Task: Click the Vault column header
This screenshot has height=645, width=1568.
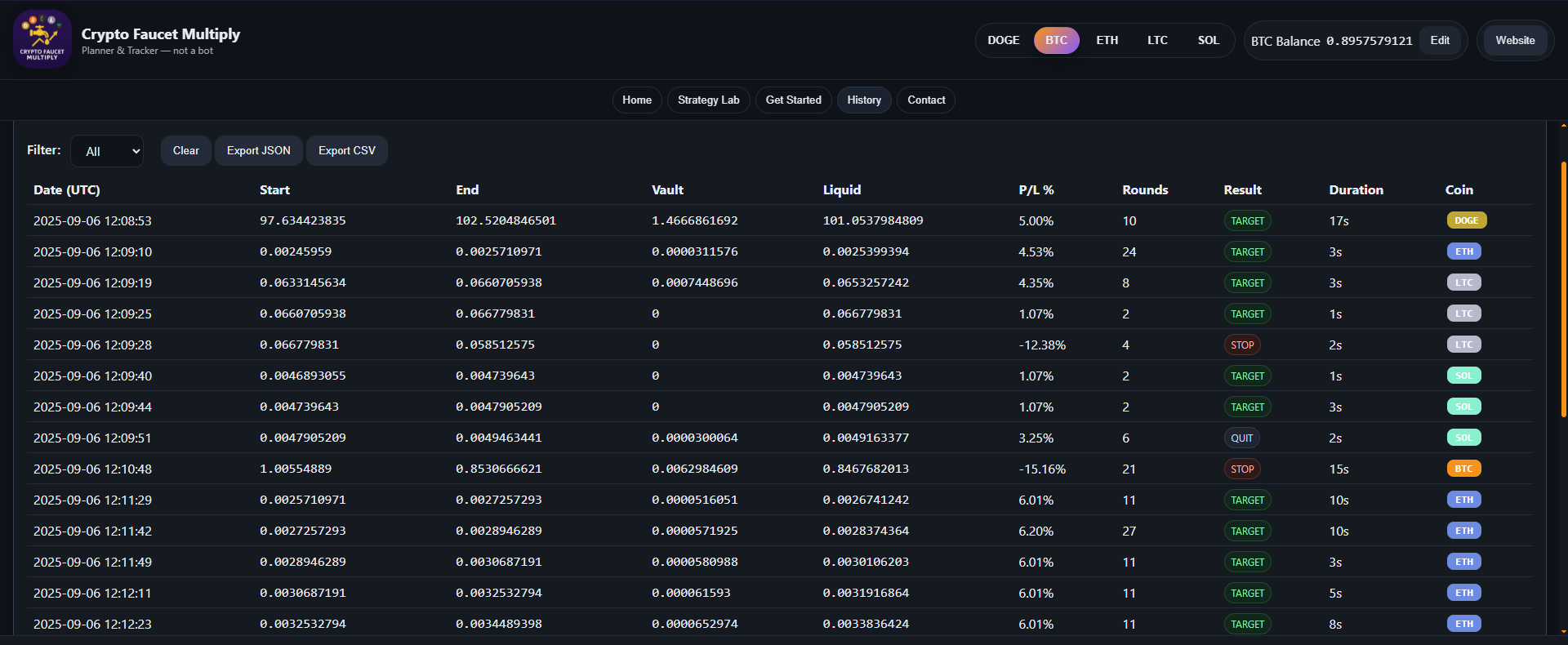Action: point(667,189)
